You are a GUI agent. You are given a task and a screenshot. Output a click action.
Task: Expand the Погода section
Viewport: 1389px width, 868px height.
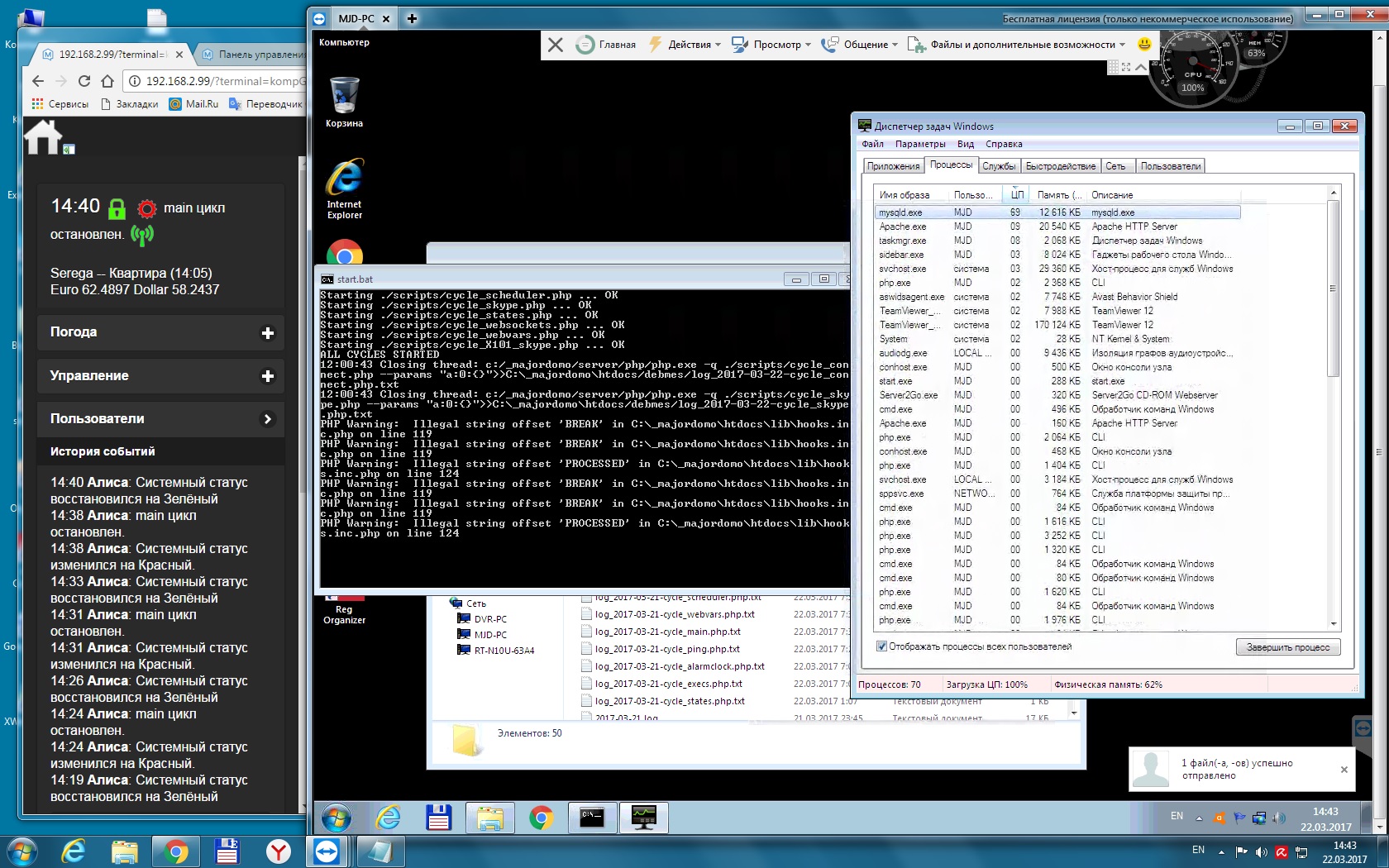267,333
